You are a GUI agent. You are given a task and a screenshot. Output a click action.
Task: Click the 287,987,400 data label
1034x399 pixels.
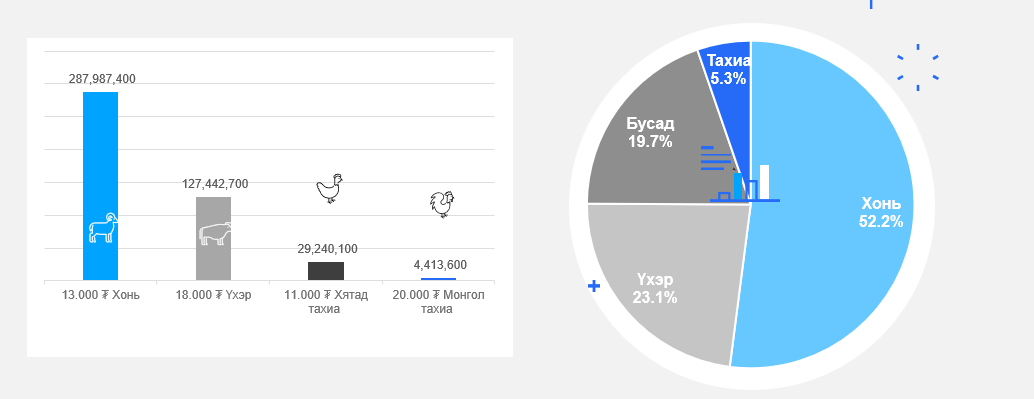tap(102, 79)
